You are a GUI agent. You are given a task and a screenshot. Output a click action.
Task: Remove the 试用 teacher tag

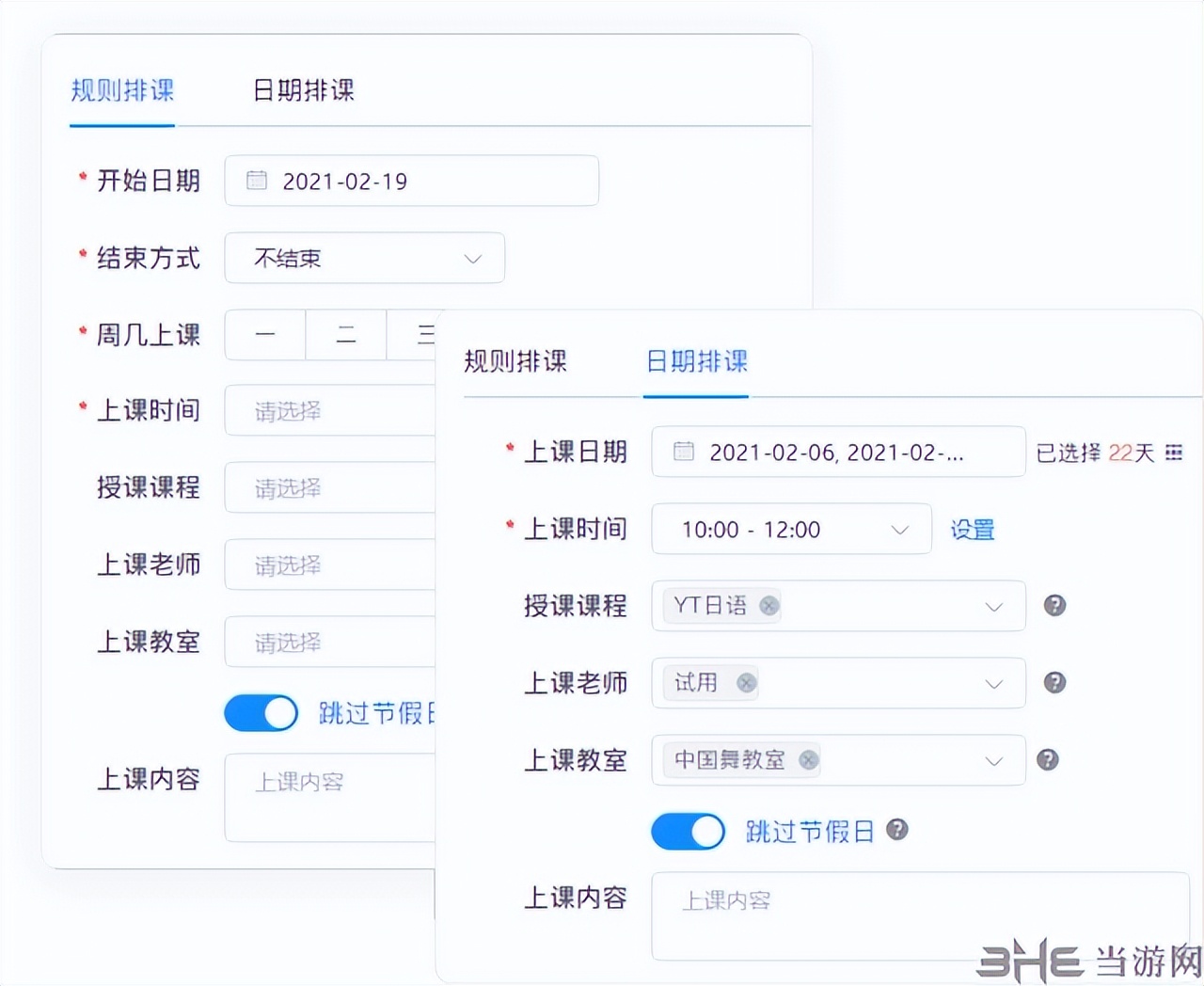click(x=745, y=684)
